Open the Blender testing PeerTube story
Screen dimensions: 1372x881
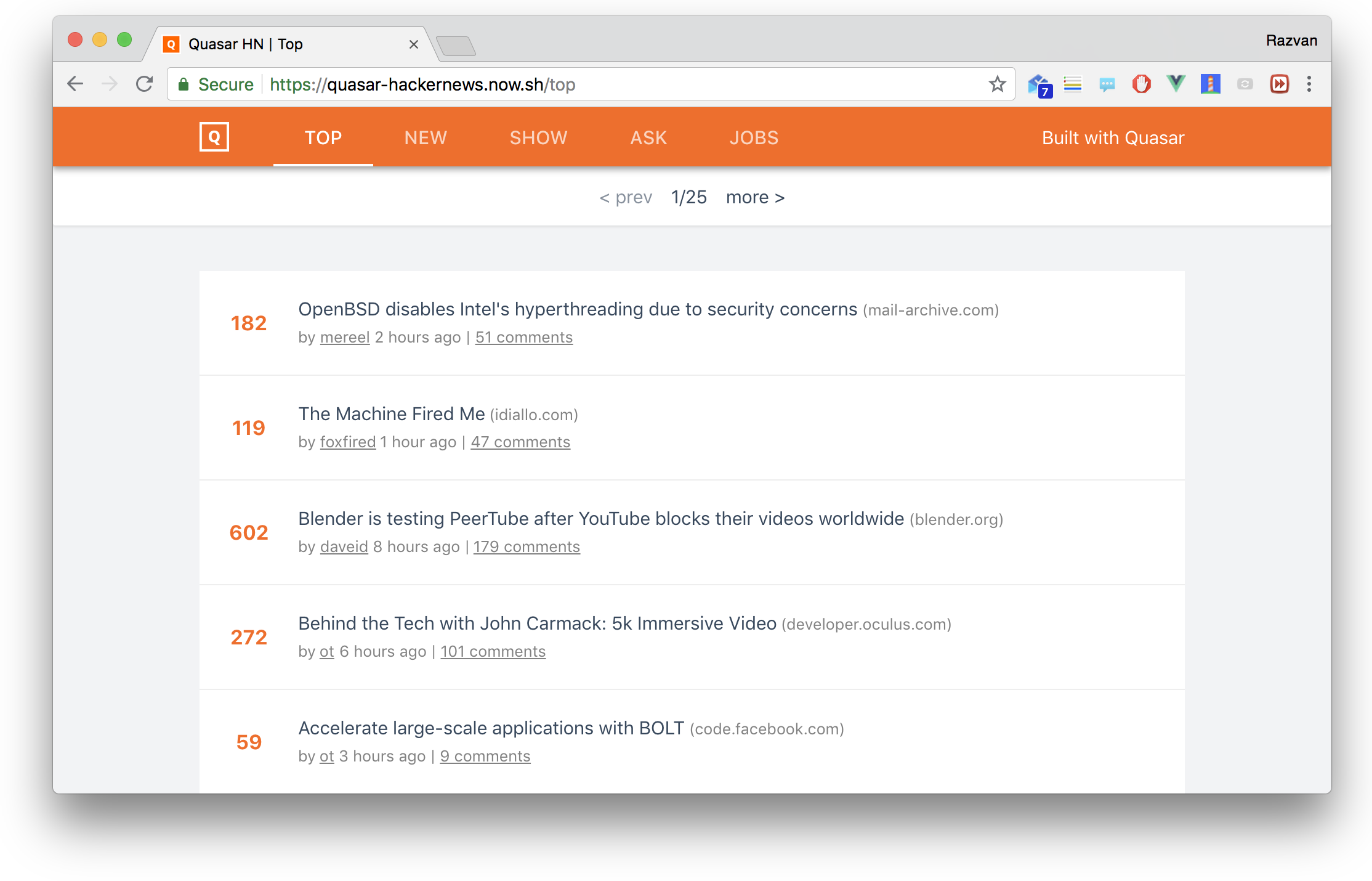coord(601,519)
